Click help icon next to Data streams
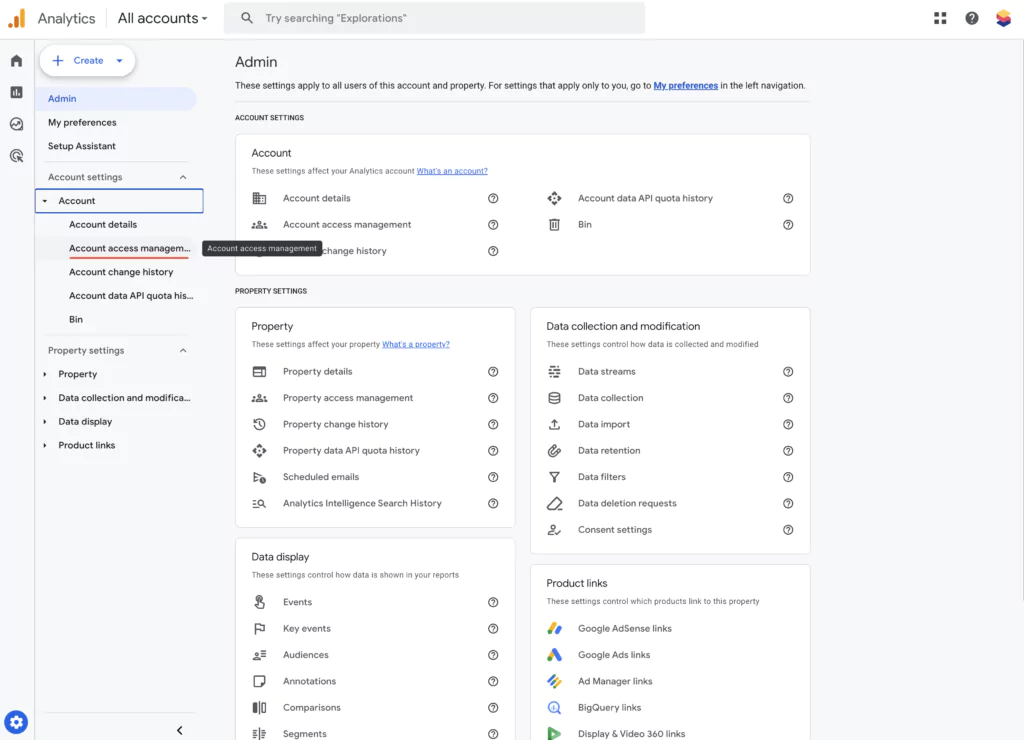Screen dimensions: 1024x740 788,372
